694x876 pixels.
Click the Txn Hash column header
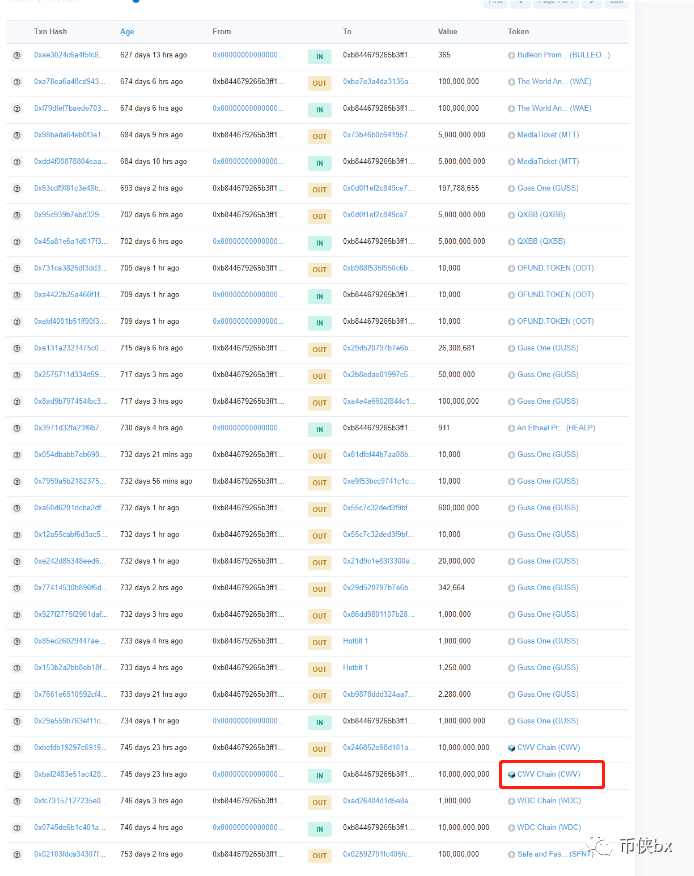point(49,32)
